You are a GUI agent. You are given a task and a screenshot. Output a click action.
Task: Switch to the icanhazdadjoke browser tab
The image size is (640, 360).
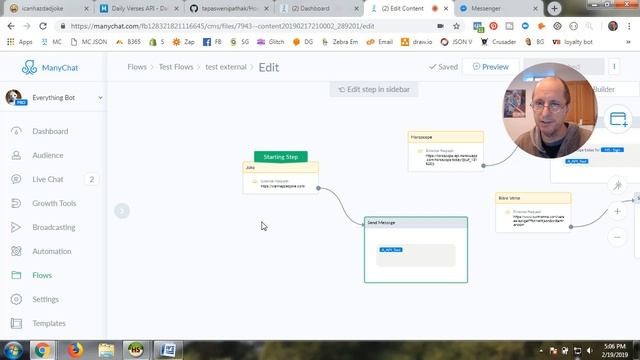(x=49, y=9)
